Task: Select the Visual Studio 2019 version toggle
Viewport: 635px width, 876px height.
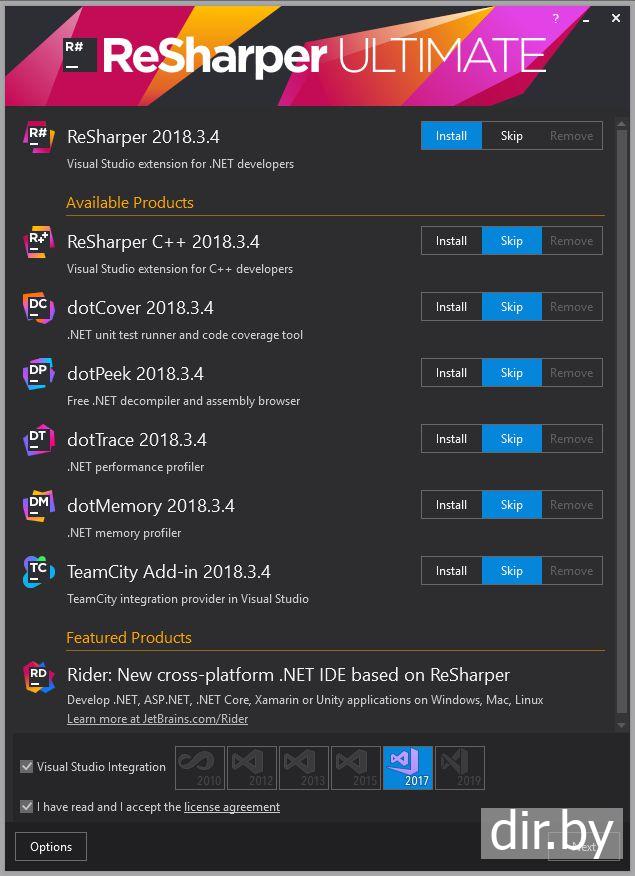Action: click(460, 767)
